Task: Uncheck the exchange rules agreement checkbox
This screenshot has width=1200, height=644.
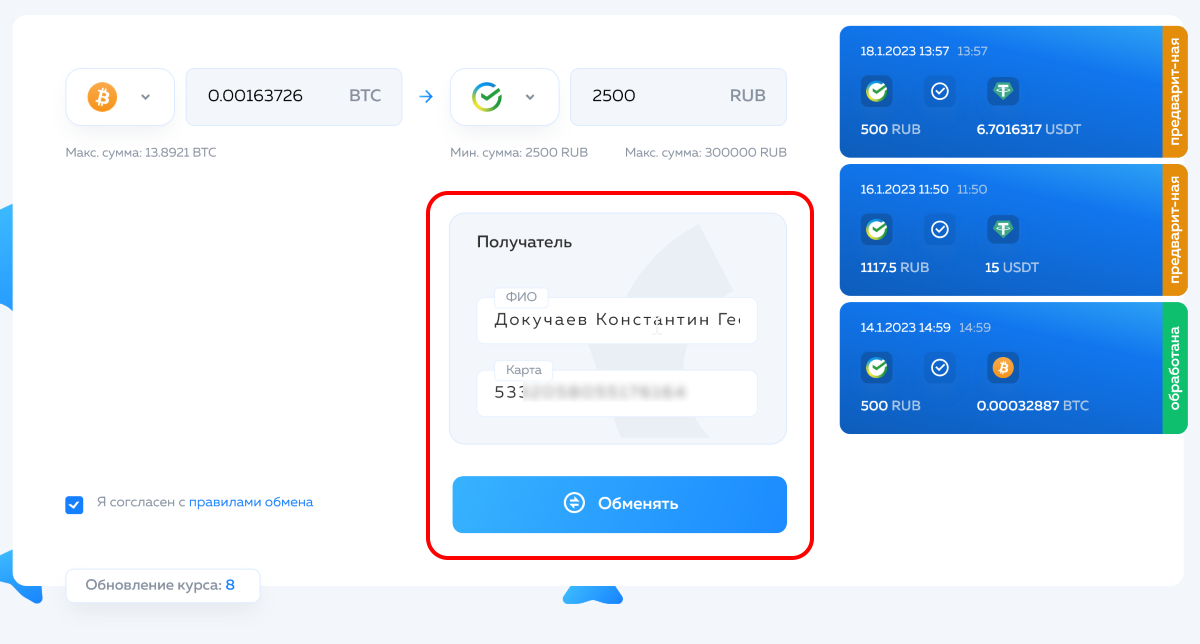Action: click(74, 504)
